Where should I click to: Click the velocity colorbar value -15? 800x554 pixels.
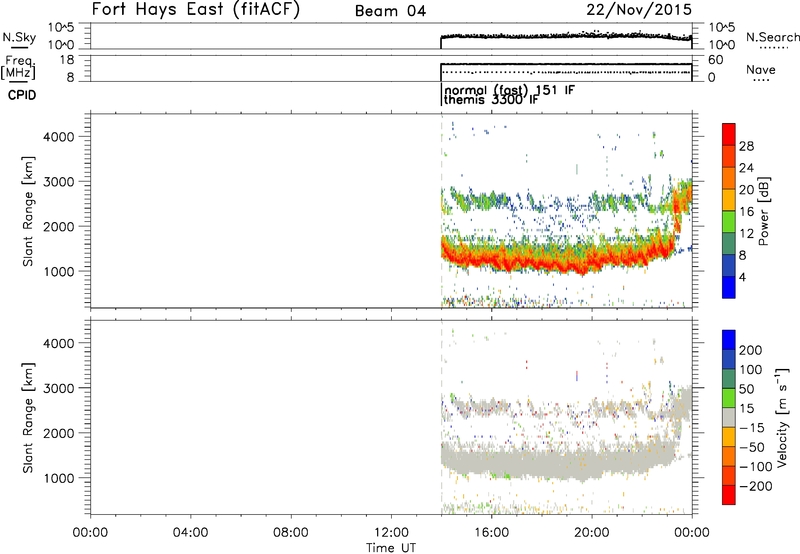coord(752,428)
